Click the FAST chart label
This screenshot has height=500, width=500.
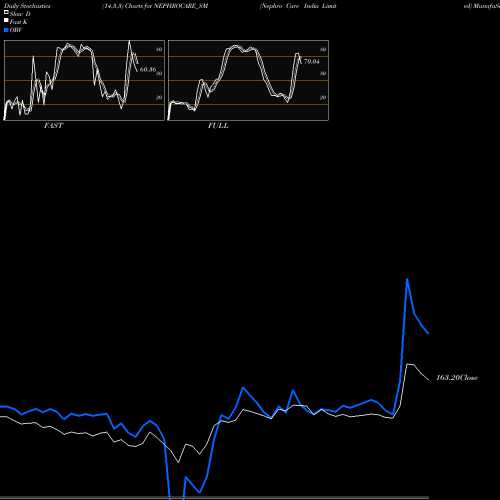(x=53, y=125)
